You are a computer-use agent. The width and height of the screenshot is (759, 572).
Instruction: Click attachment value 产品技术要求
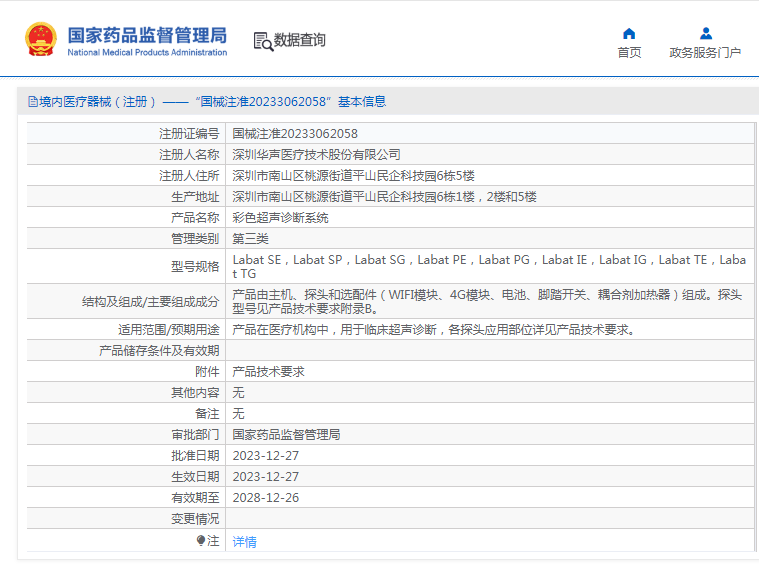268,372
